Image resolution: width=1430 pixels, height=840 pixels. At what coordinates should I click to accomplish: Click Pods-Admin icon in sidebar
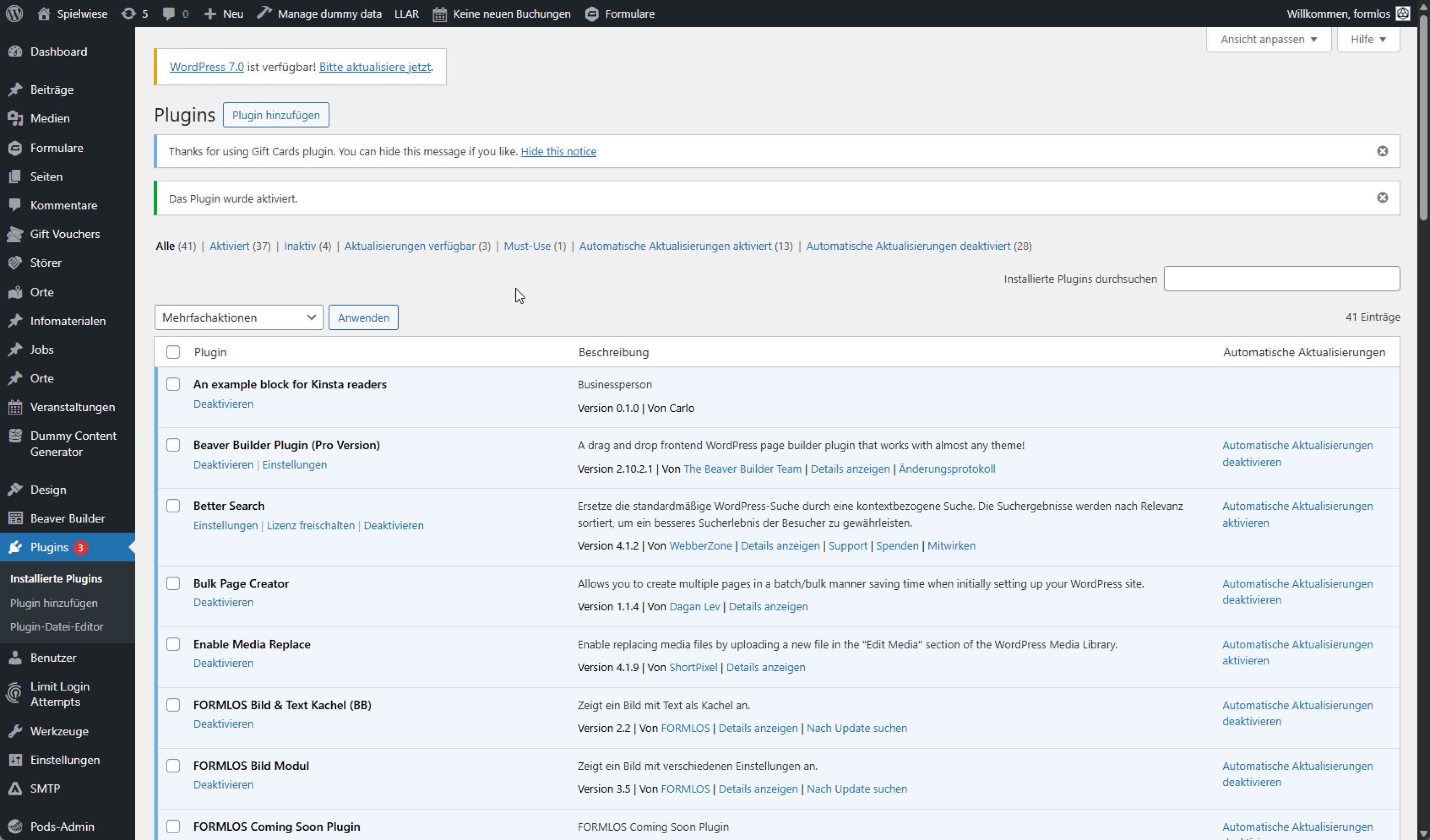click(15, 827)
